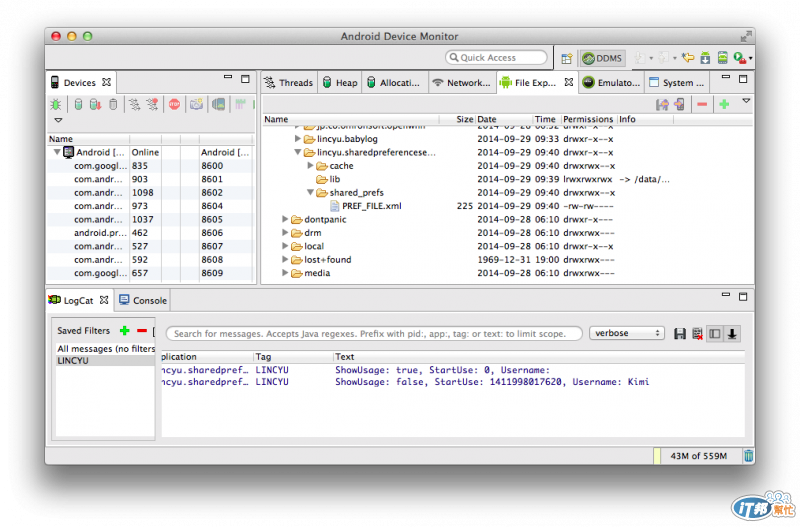Start method profiling with the red-dot threads icon
This screenshot has width=800, height=527.
(x=153, y=105)
